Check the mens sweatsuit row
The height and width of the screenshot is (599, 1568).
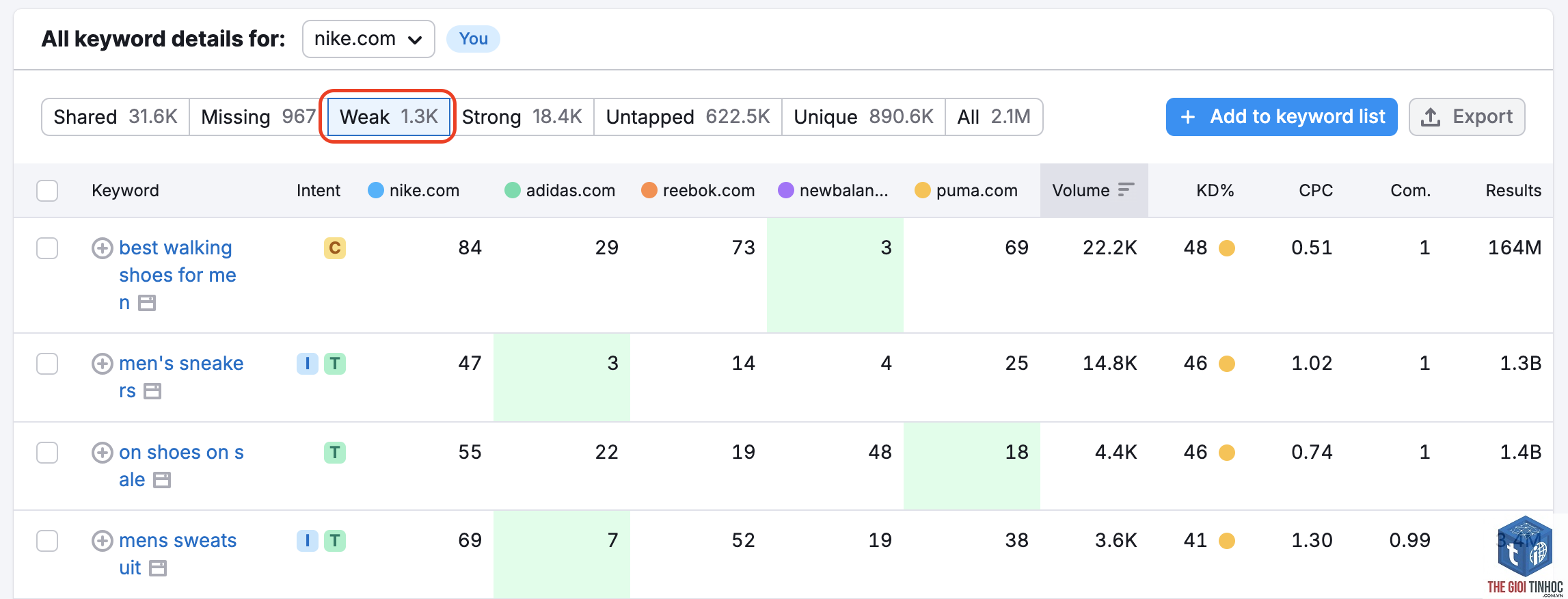47,541
